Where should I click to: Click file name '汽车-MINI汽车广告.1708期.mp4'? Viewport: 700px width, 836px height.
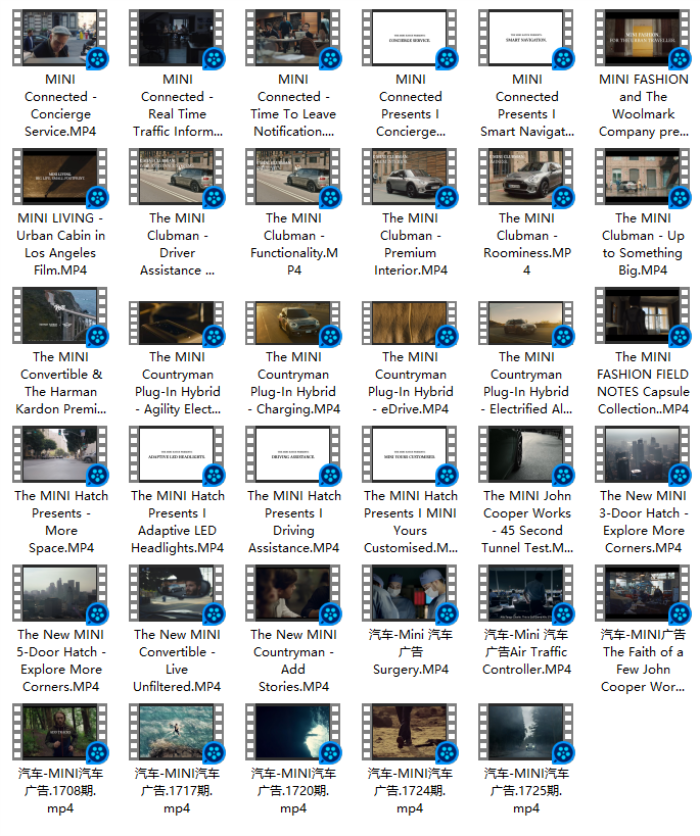click(60, 791)
